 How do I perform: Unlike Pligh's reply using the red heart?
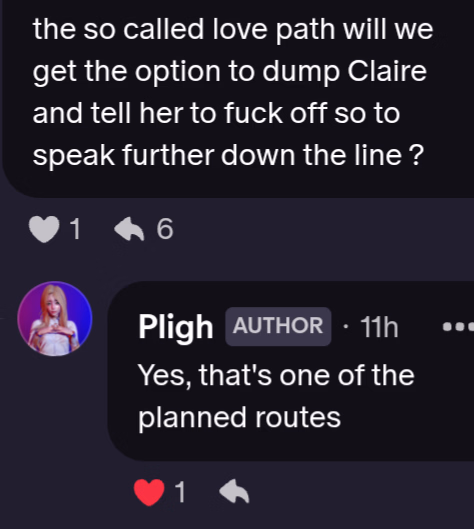click(149, 493)
